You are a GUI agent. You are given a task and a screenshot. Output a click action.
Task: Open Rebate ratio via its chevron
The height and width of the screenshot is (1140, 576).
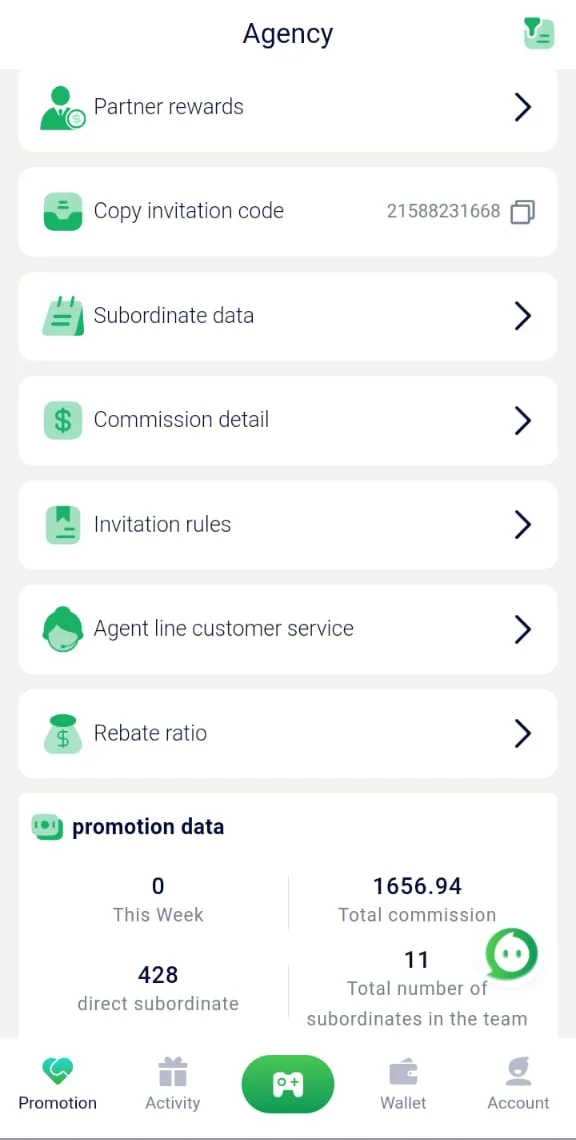522,734
